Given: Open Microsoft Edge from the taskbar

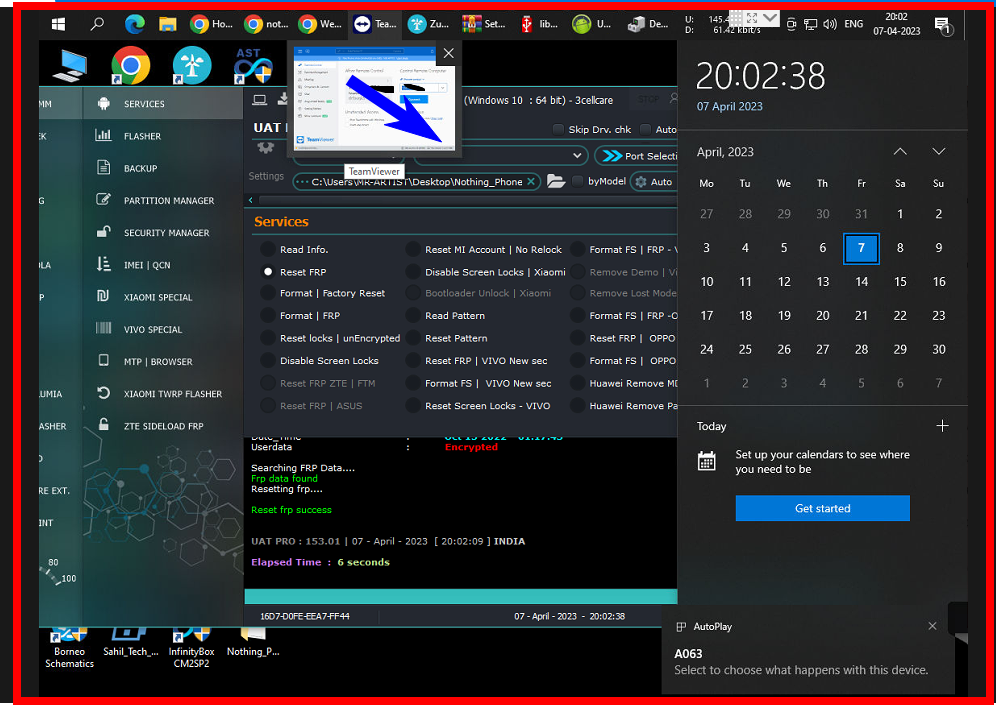Looking at the screenshot, I should [x=135, y=24].
